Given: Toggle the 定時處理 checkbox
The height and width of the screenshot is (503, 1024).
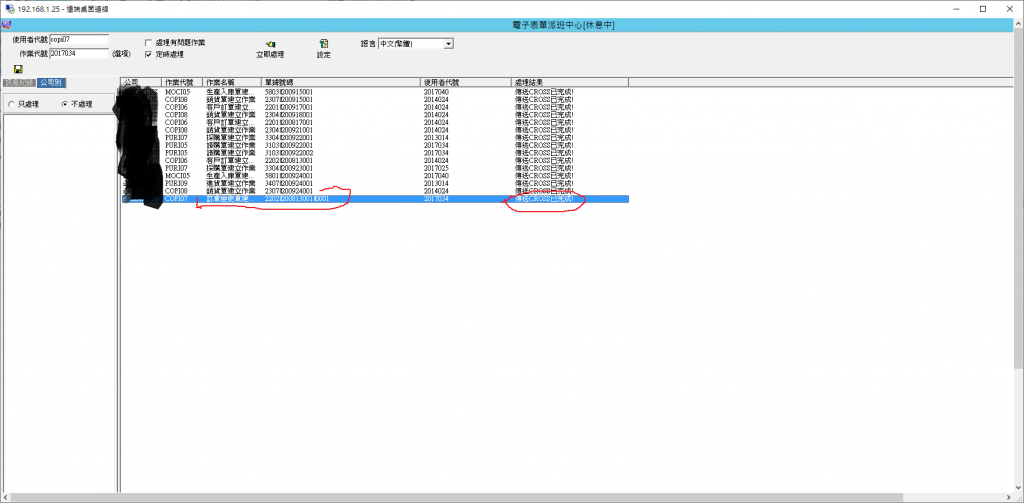Looking at the screenshot, I should (149, 54).
